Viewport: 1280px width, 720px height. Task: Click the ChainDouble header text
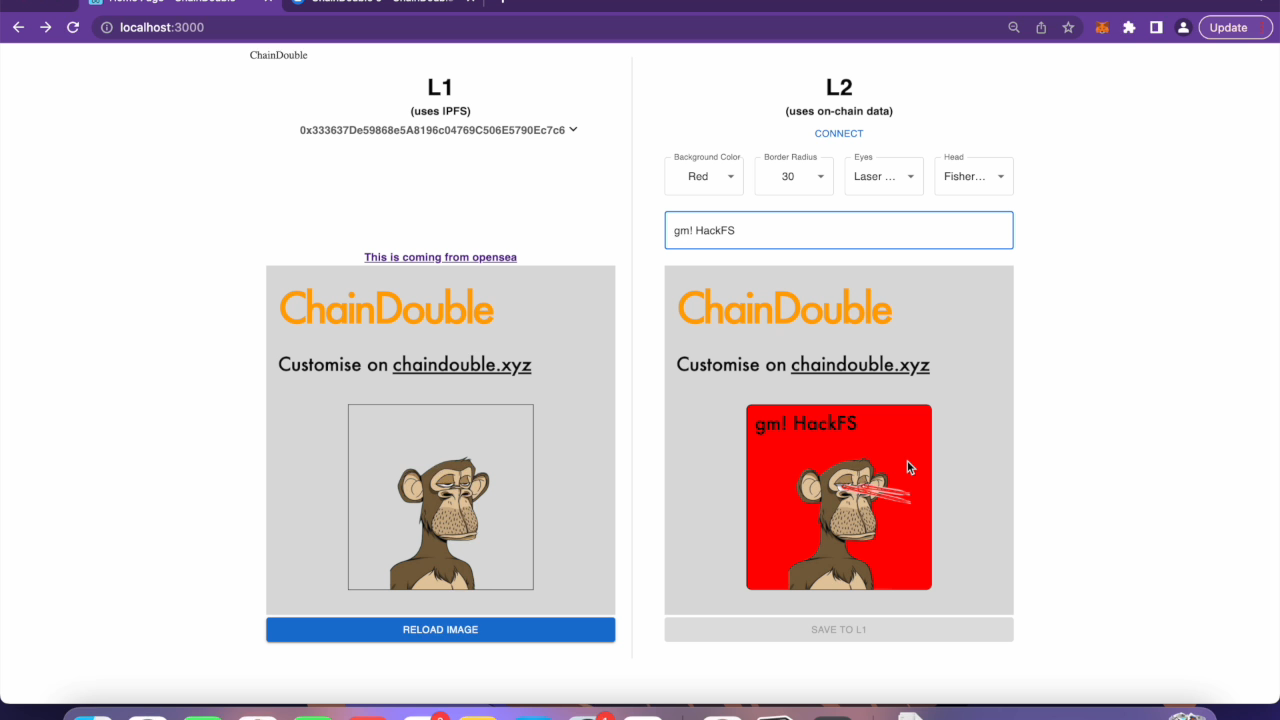[x=278, y=55]
